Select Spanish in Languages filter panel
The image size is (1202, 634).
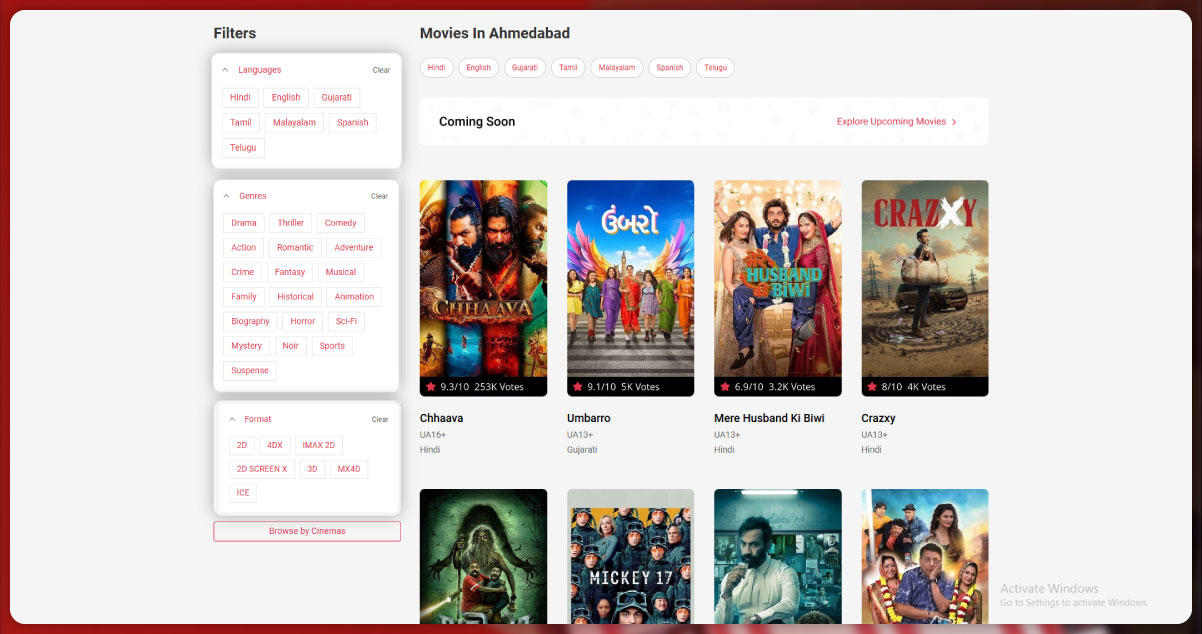click(x=353, y=123)
